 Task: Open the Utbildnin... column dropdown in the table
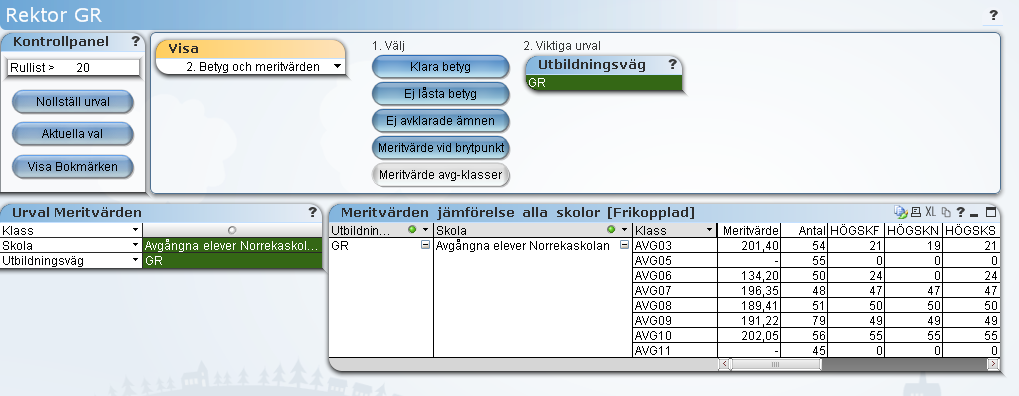tap(426, 230)
